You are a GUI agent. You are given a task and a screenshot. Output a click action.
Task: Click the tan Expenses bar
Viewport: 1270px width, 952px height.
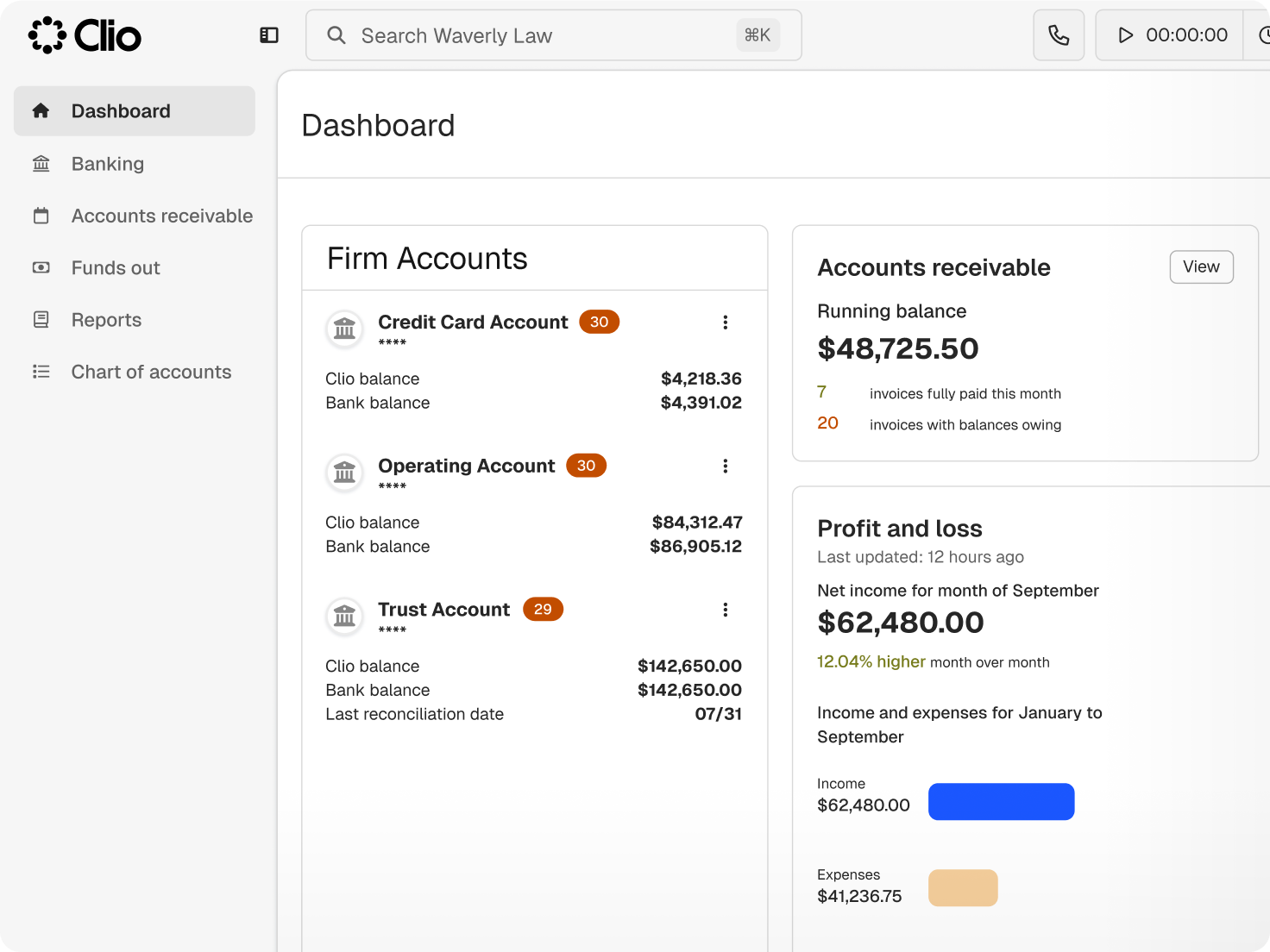click(963, 887)
